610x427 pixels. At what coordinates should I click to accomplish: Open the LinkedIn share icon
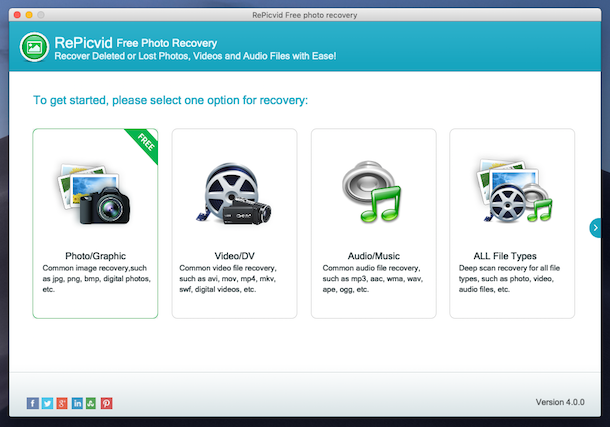[77, 403]
